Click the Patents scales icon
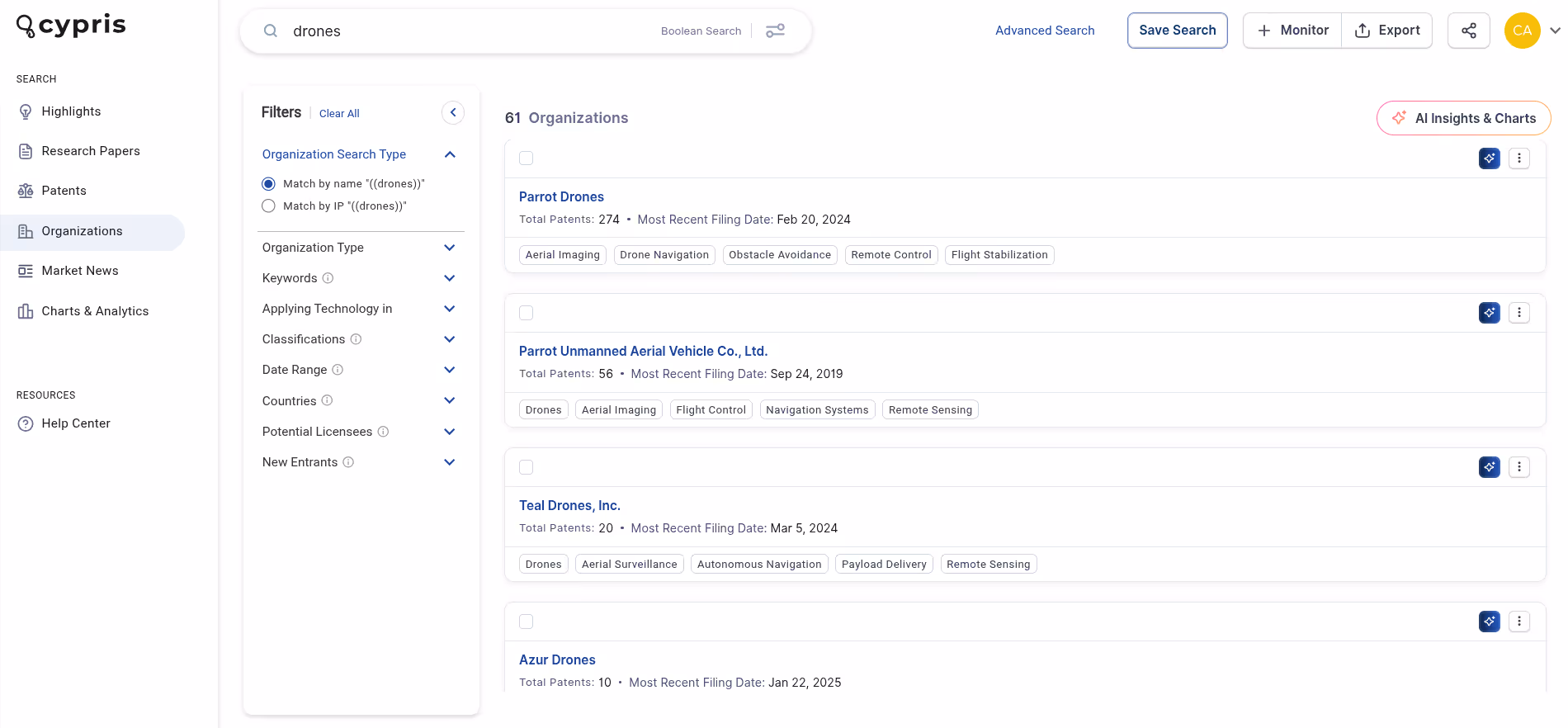The height and width of the screenshot is (728, 1568). (26, 191)
